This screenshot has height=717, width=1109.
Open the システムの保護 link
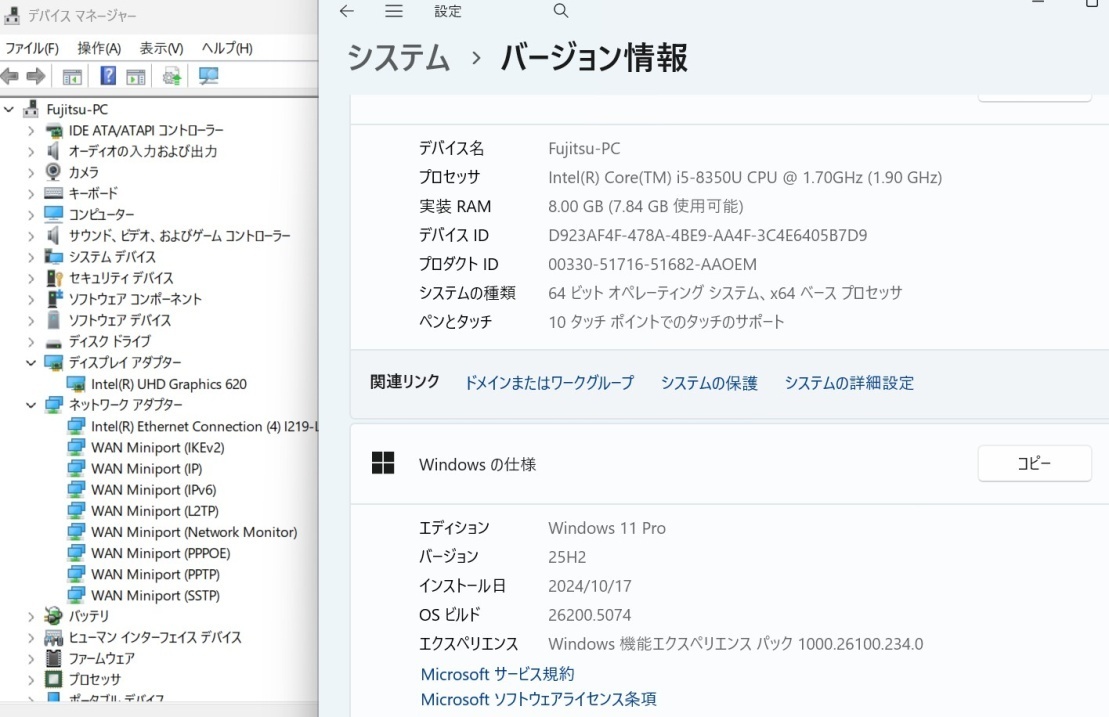(708, 382)
